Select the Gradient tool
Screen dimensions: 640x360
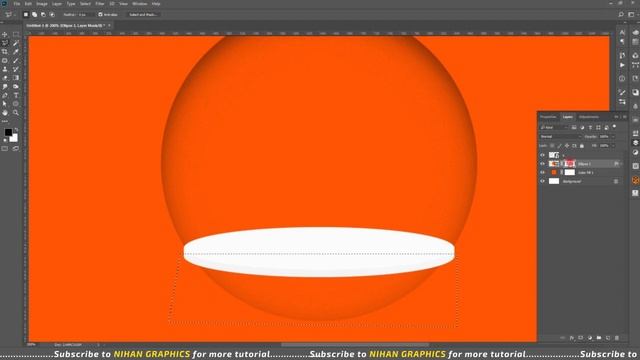pos(16,78)
